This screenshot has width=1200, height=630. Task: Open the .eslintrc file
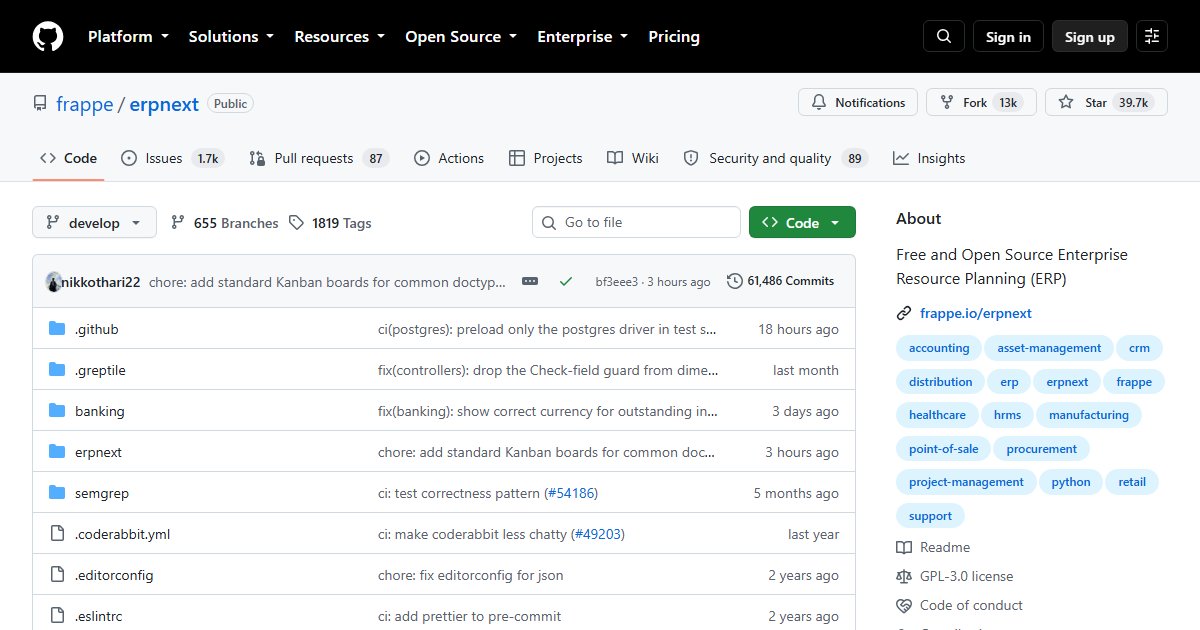(x=98, y=616)
